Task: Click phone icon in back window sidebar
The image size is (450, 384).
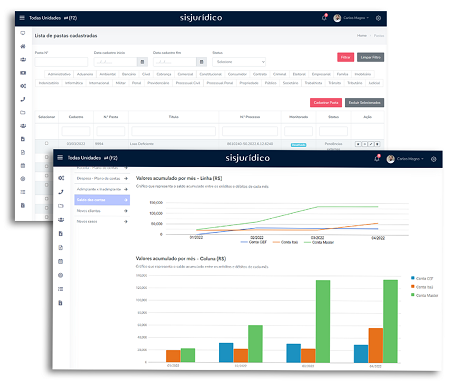Action: coord(23,99)
